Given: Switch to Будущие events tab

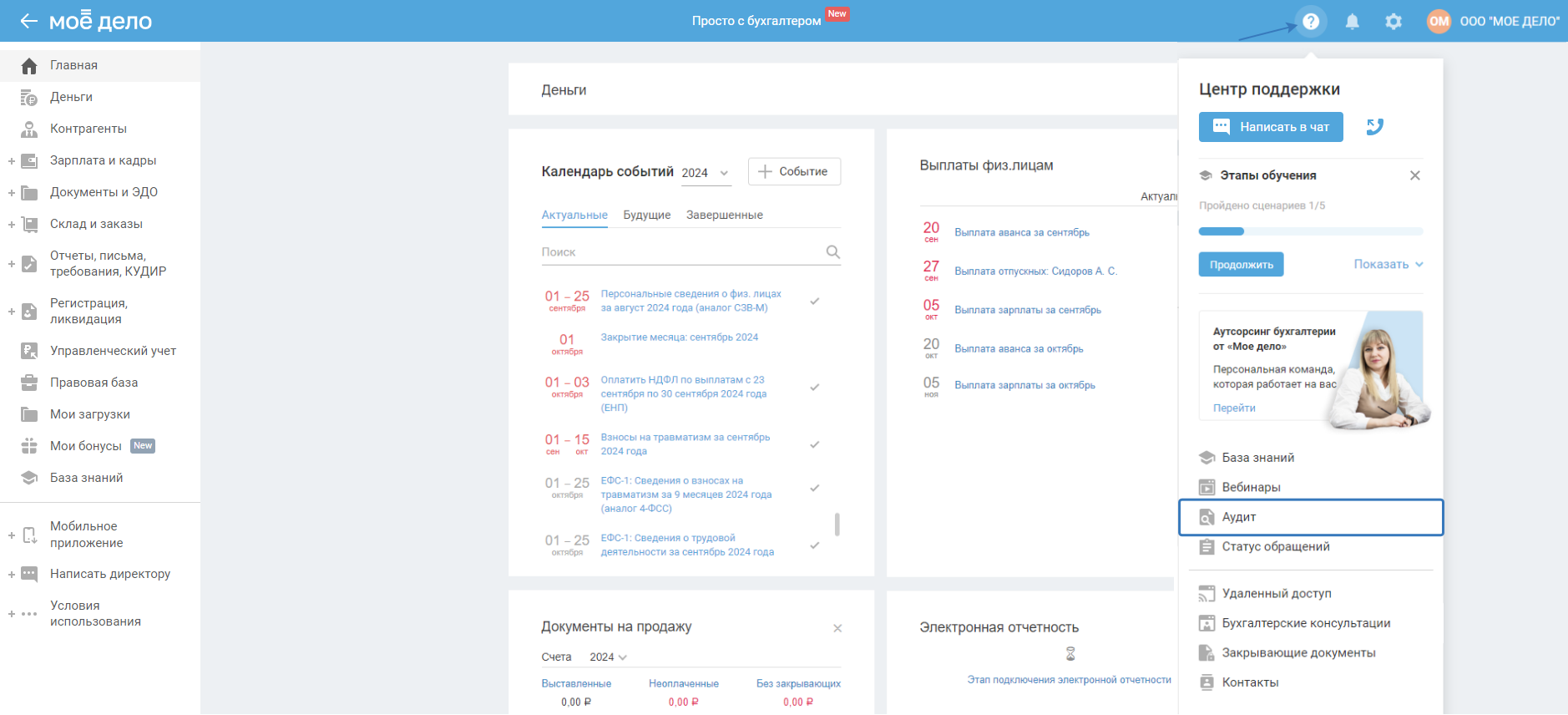Looking at the screenshot, I should point(647,215).
